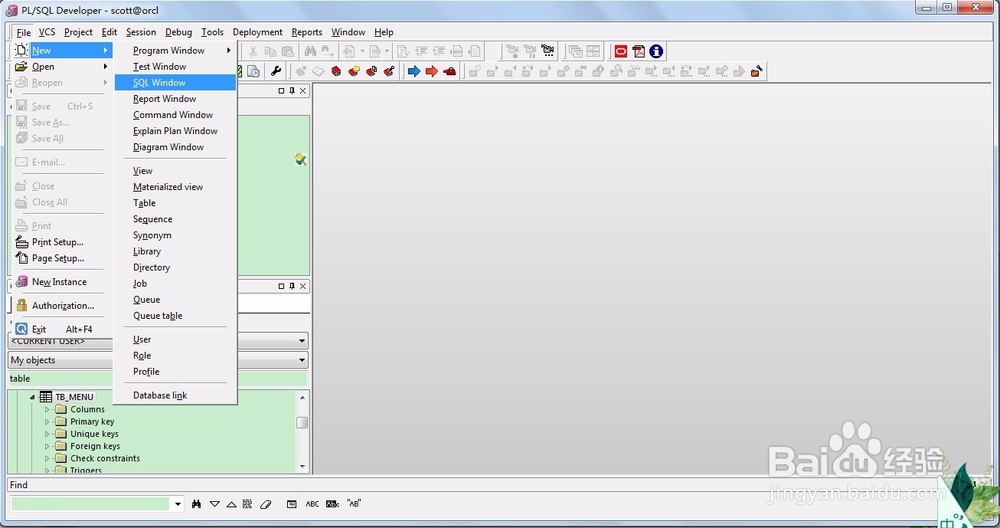This screenshot has height=528, width=1000.
Task: Click the green pencil icon in upper-left panel
Action: click(x=300, y=159)
